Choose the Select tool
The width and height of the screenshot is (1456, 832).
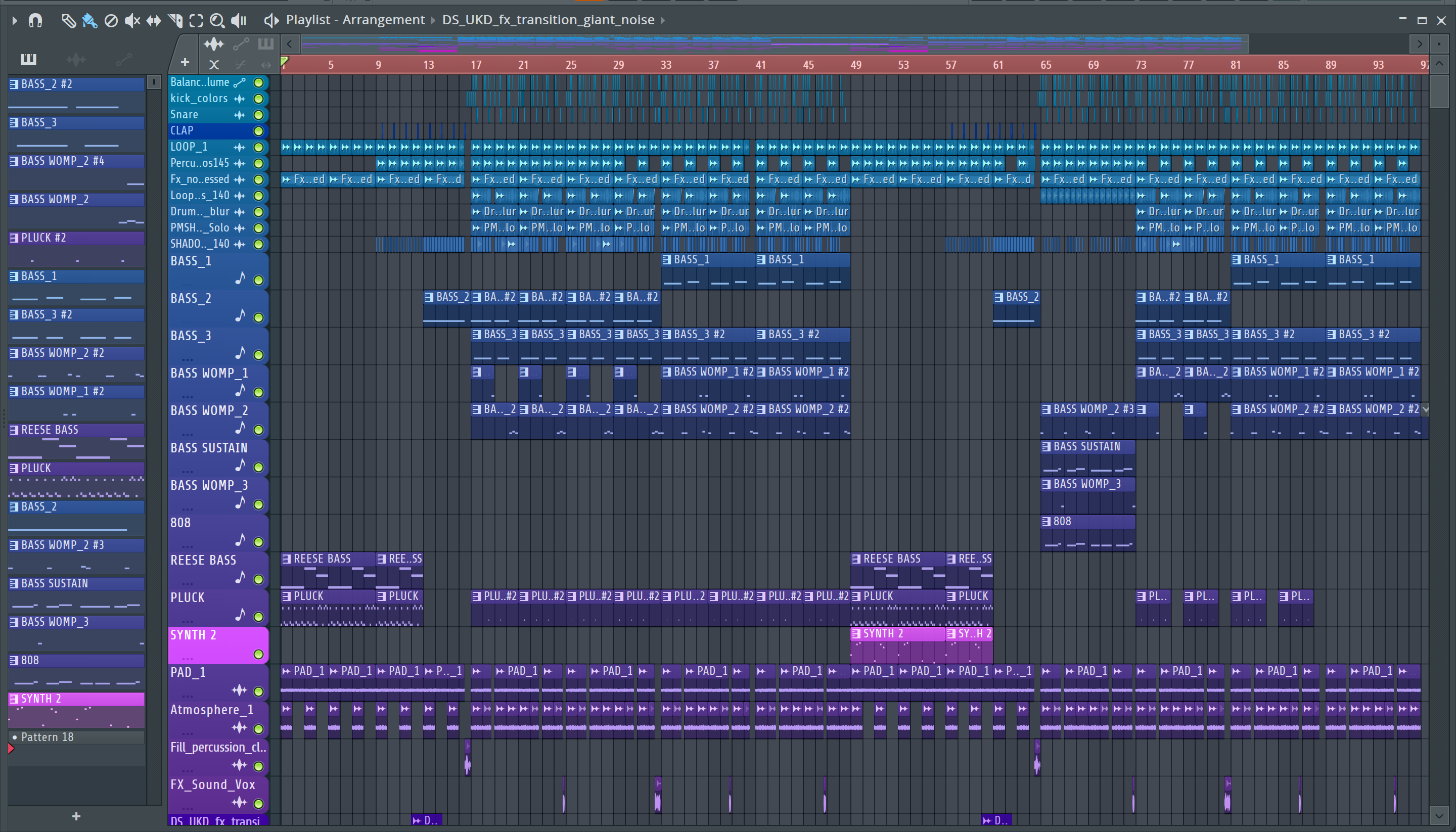[196, 21]
